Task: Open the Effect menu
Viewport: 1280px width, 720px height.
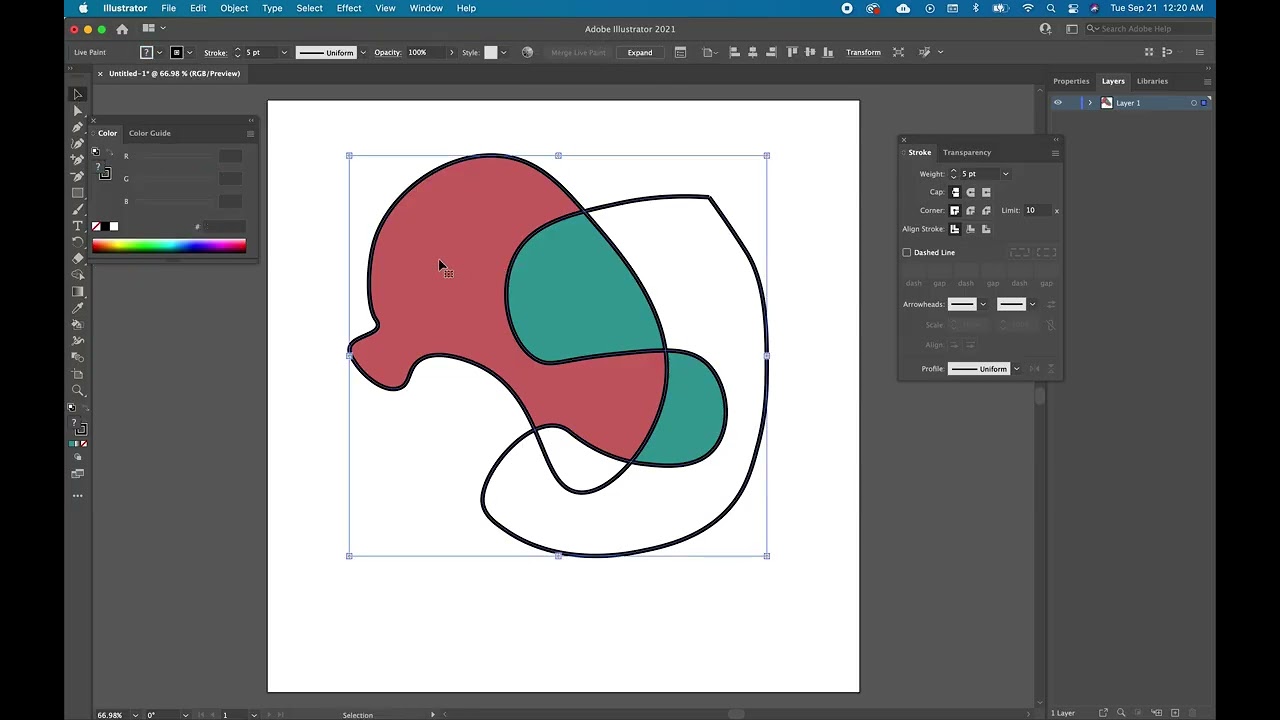Action: 349,8
